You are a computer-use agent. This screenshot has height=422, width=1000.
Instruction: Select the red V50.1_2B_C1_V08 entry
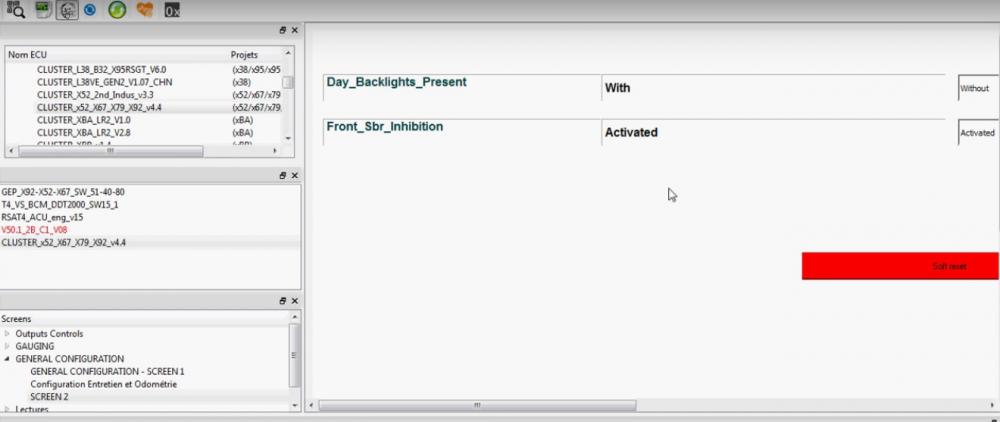click(34, 229)
